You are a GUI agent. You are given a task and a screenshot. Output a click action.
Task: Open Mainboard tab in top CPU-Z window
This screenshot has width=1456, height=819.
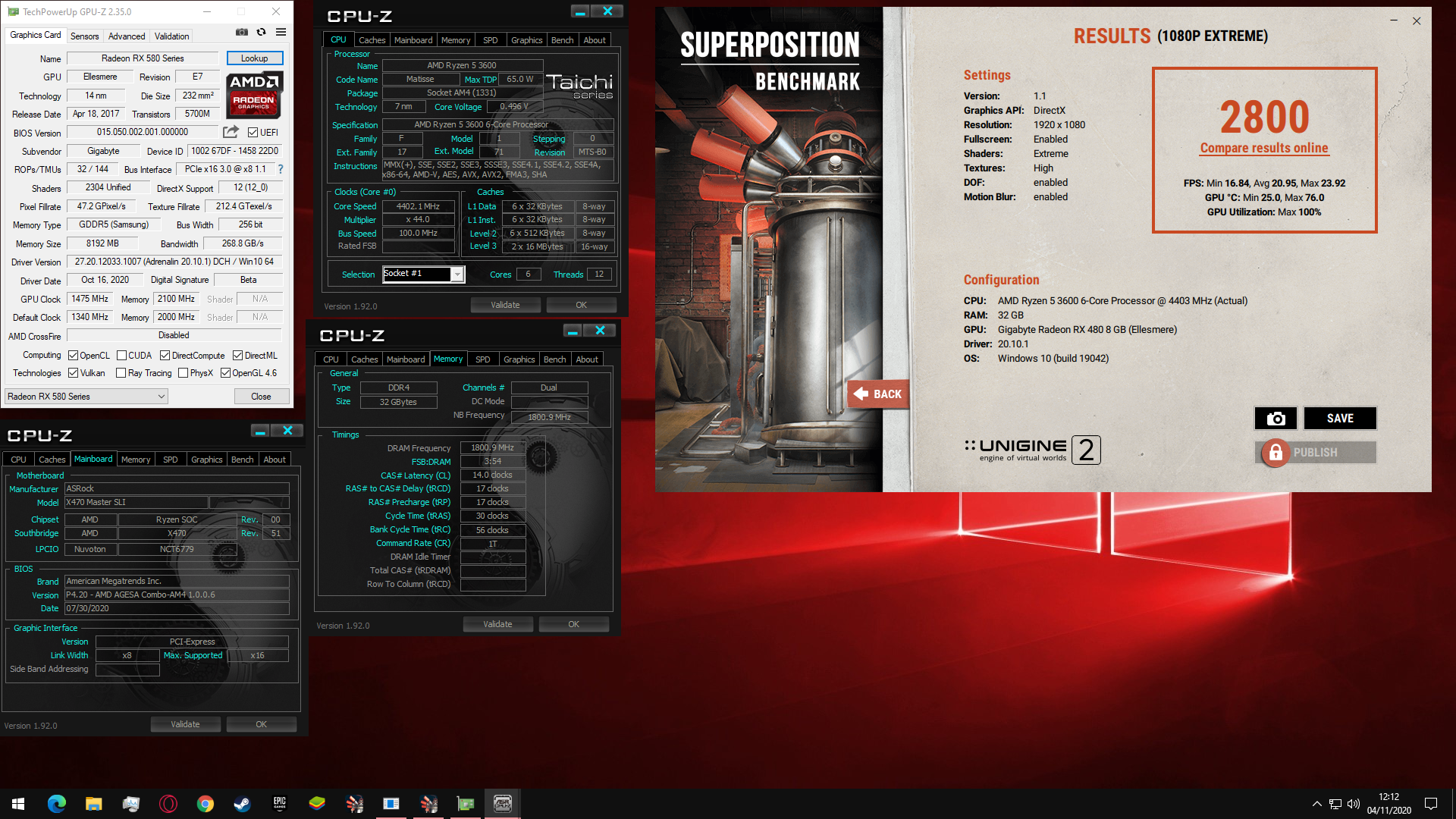click(413, 40)
